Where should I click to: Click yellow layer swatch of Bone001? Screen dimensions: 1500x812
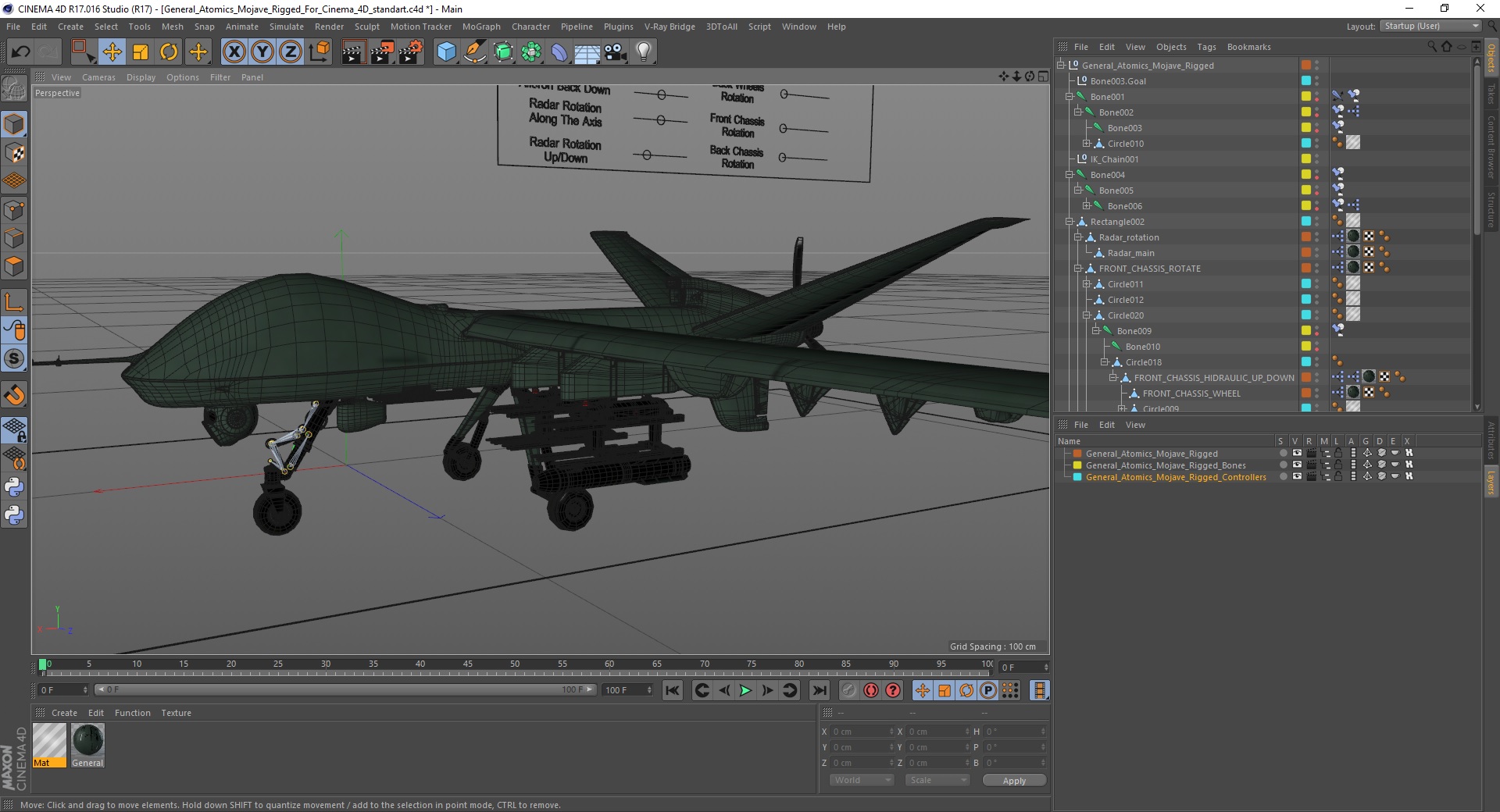tap(1305, 97)
